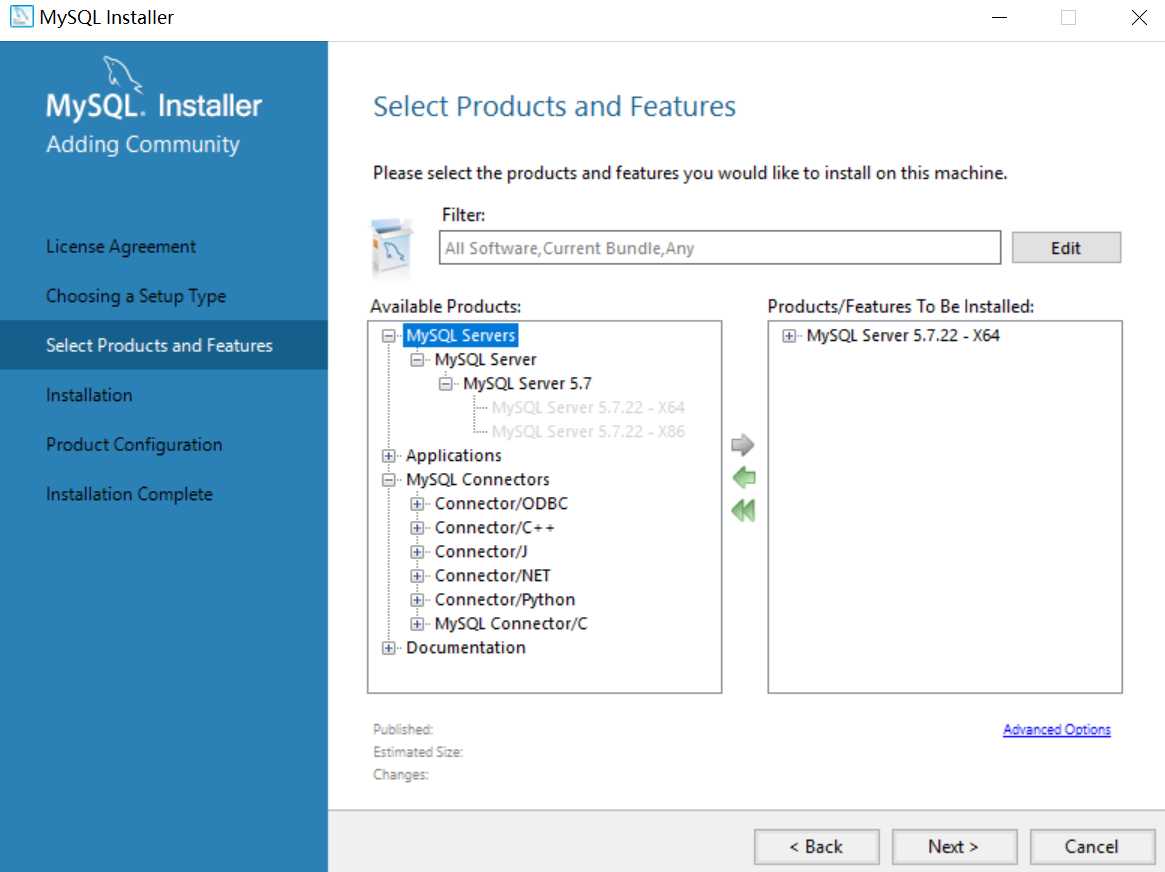Go to License Agreement step

click(x=120, y=247)
